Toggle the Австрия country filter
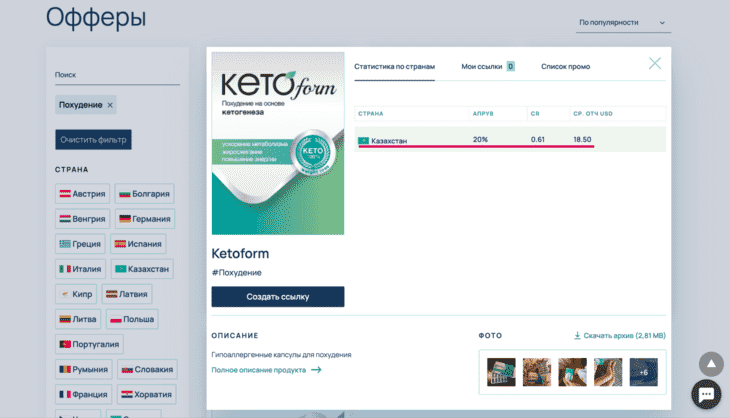Viewport: 730px width, 418px height. [x=82, y=194]
